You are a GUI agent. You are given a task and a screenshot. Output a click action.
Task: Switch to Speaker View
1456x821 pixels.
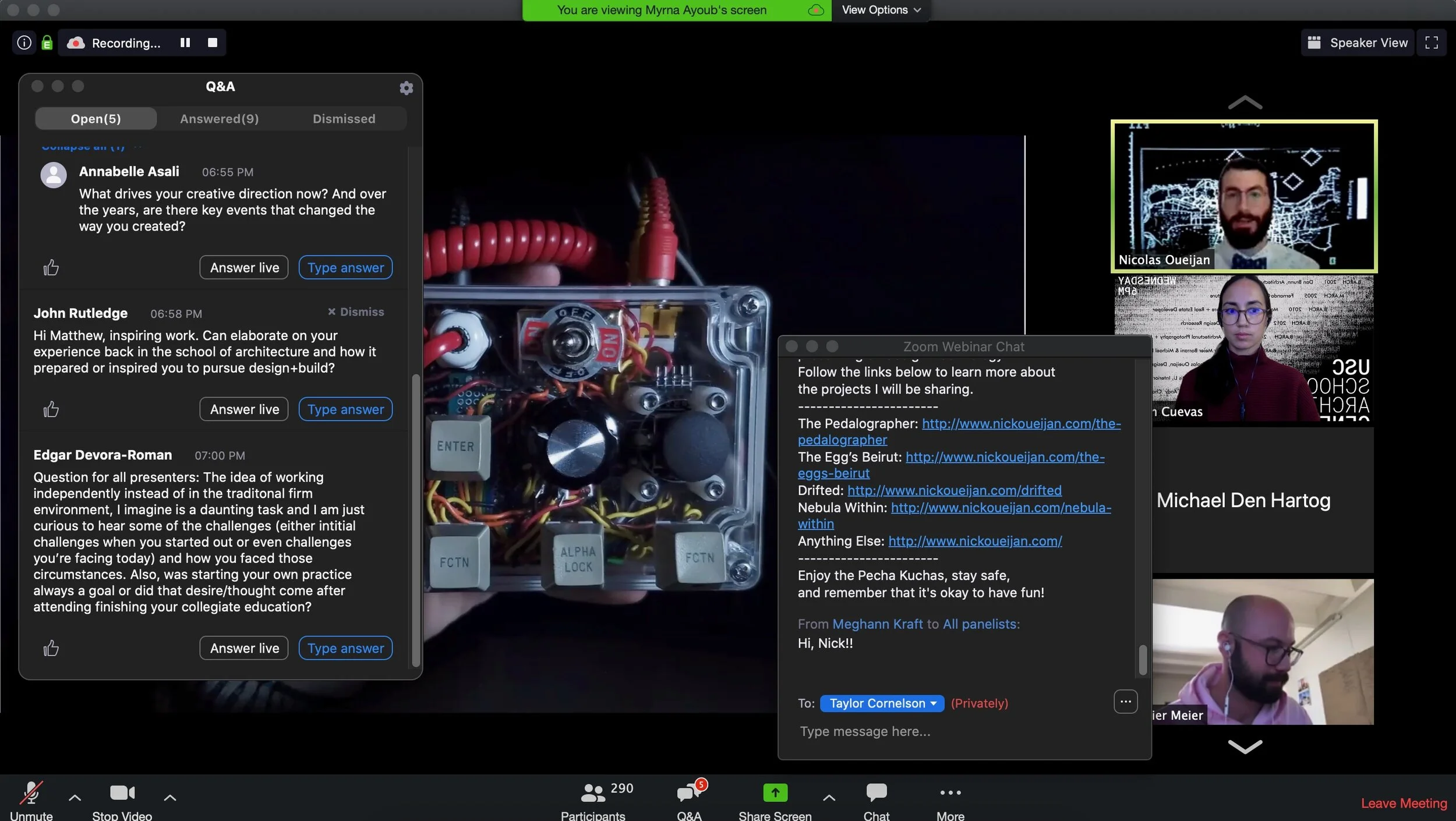click(1357, 43)
